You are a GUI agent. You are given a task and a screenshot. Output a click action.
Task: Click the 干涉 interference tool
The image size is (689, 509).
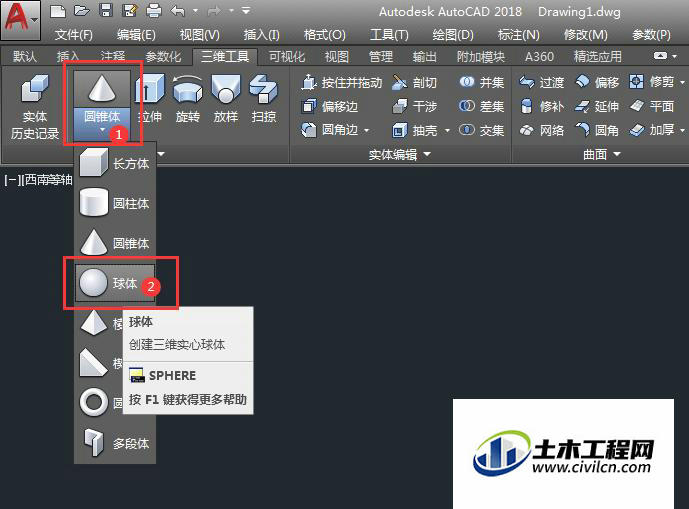point(414,106)
